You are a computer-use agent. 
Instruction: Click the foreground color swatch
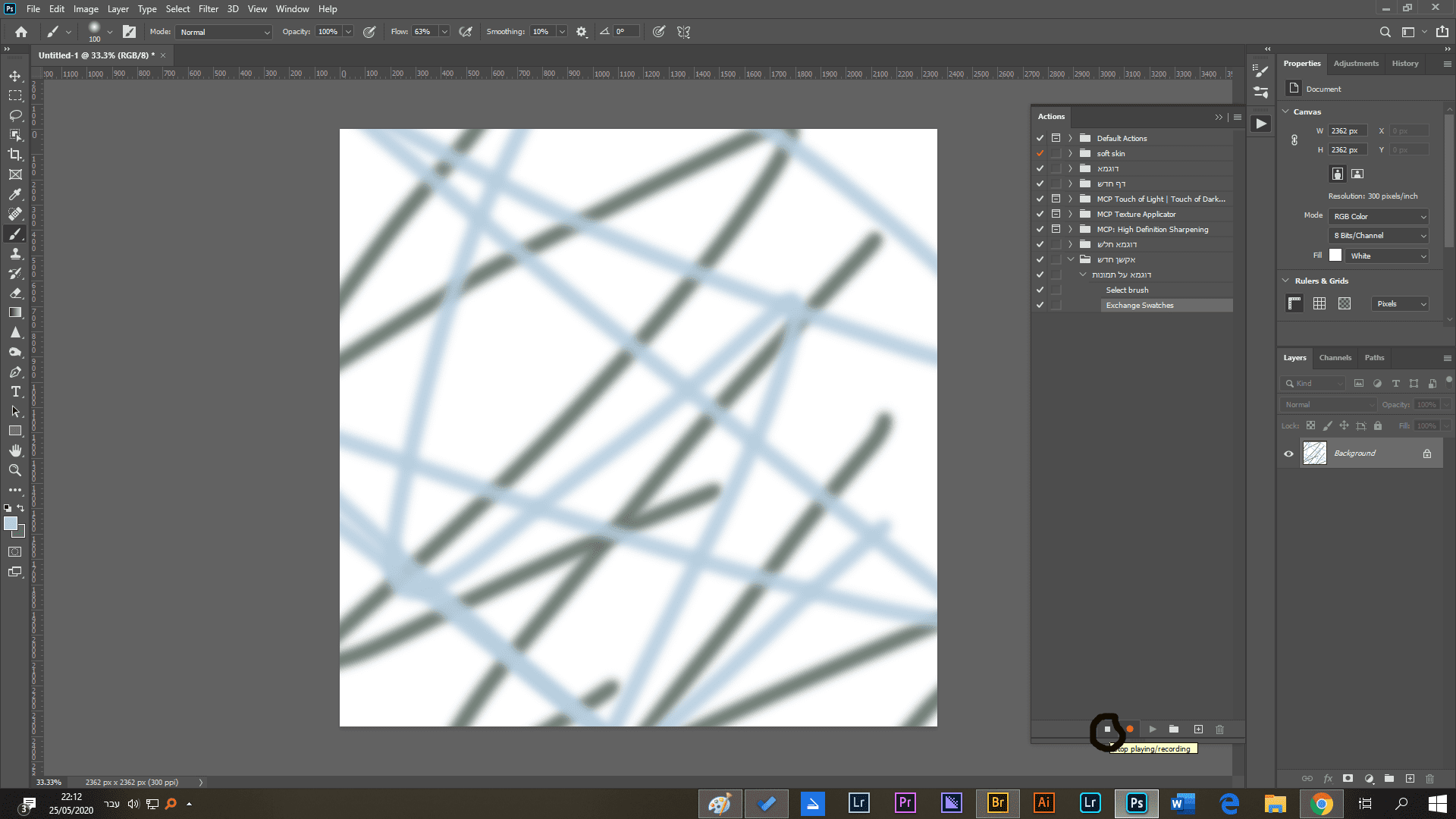click(11, 523)
